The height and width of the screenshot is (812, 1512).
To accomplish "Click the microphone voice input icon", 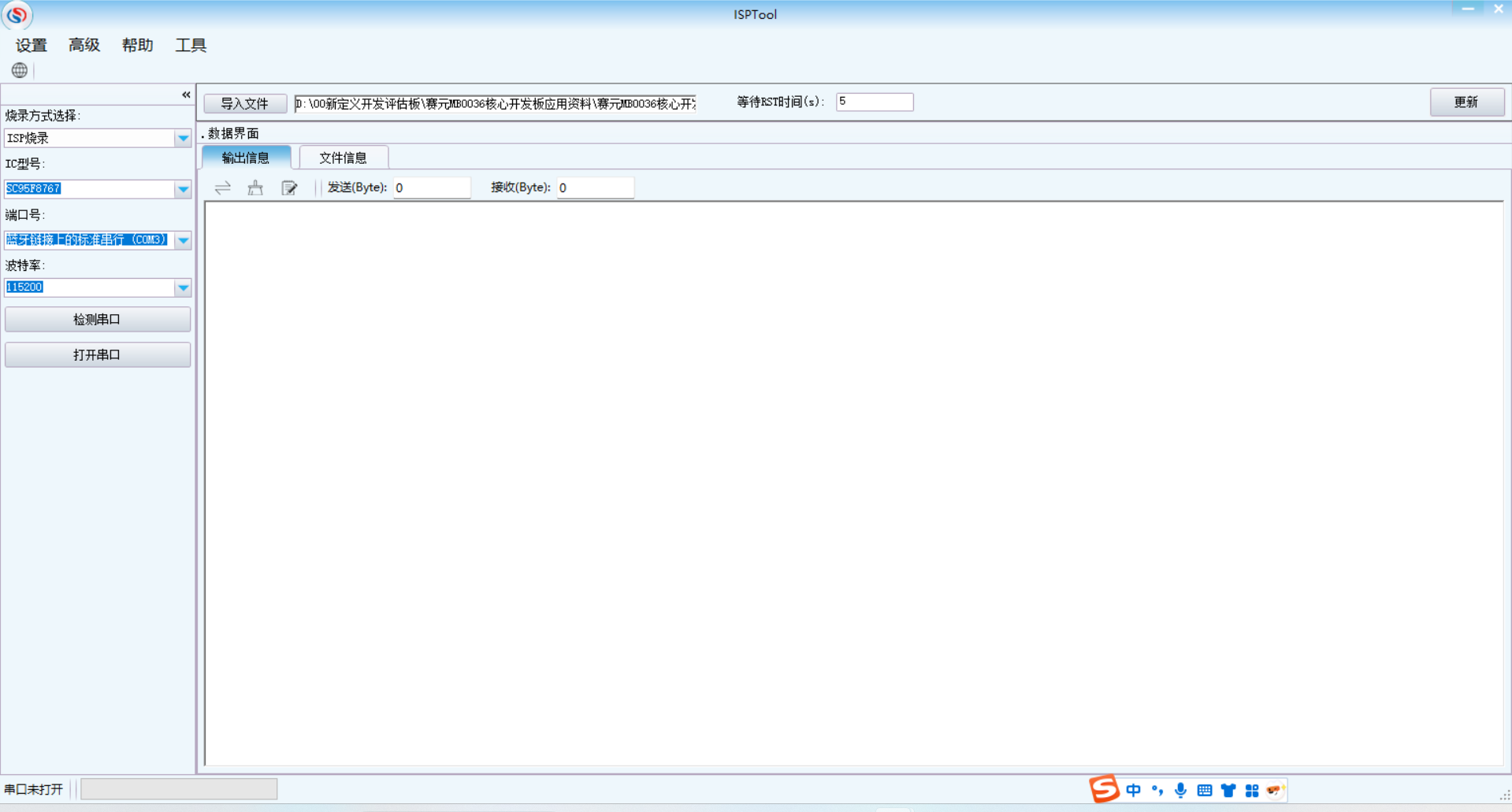I will [1180, 790].
